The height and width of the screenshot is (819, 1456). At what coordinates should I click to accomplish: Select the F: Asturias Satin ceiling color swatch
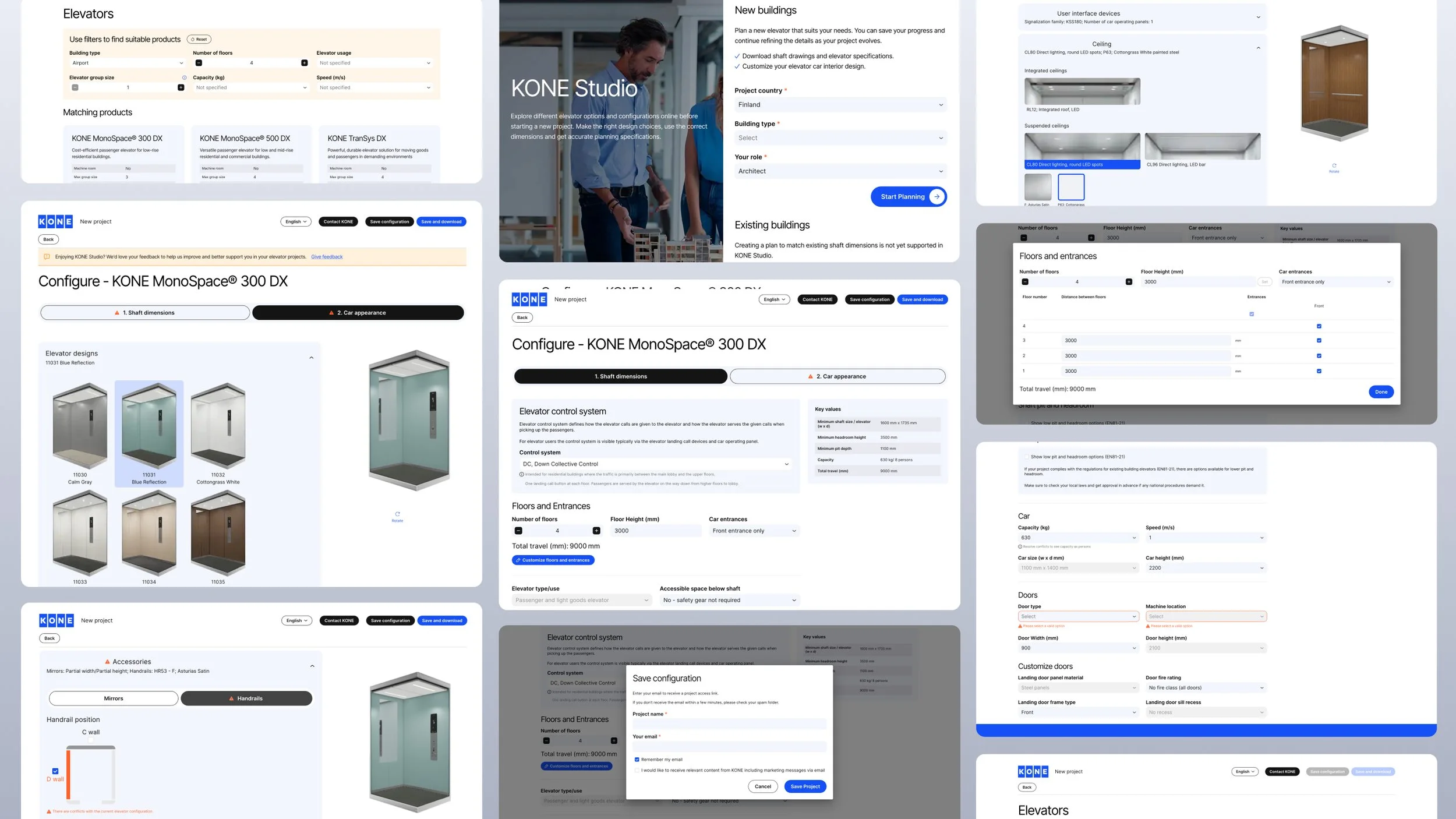click(x=1037, y=187)
